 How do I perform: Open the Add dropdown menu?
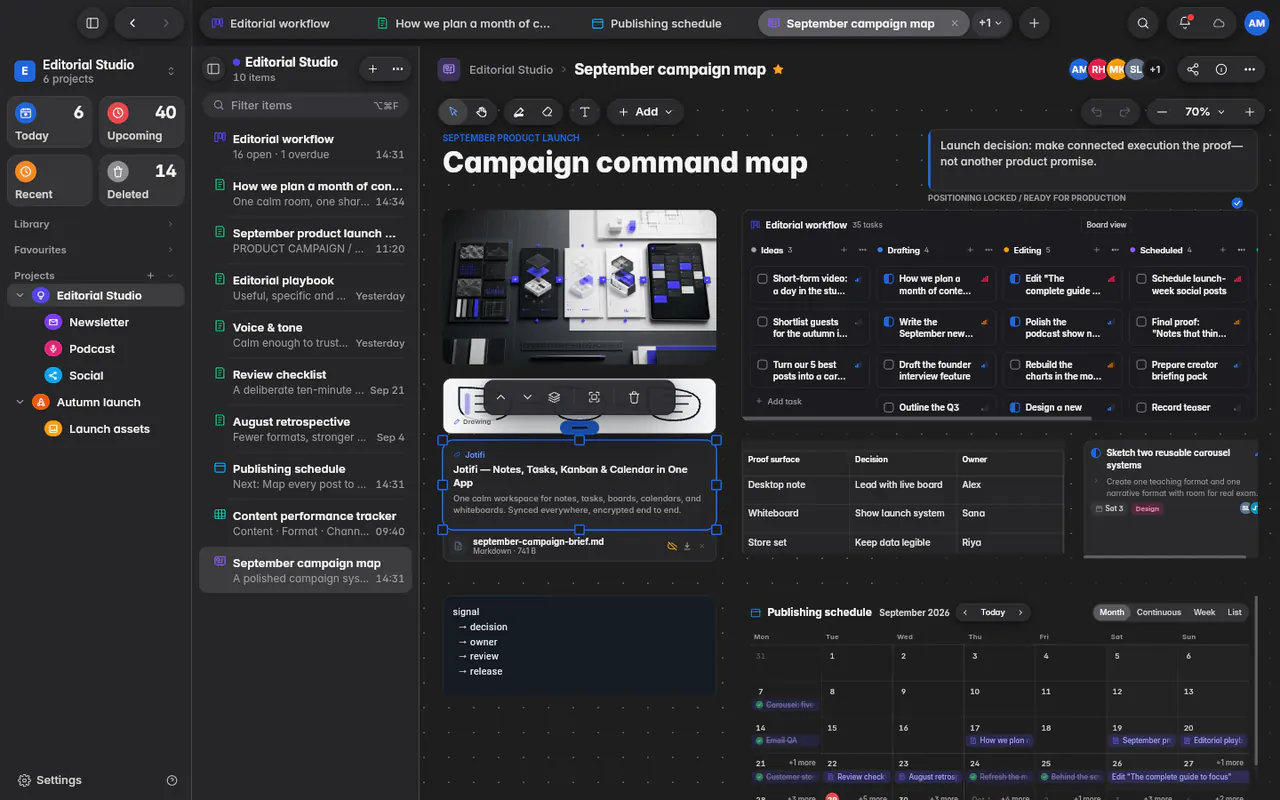pyautogui.click(x=645, y=112)
